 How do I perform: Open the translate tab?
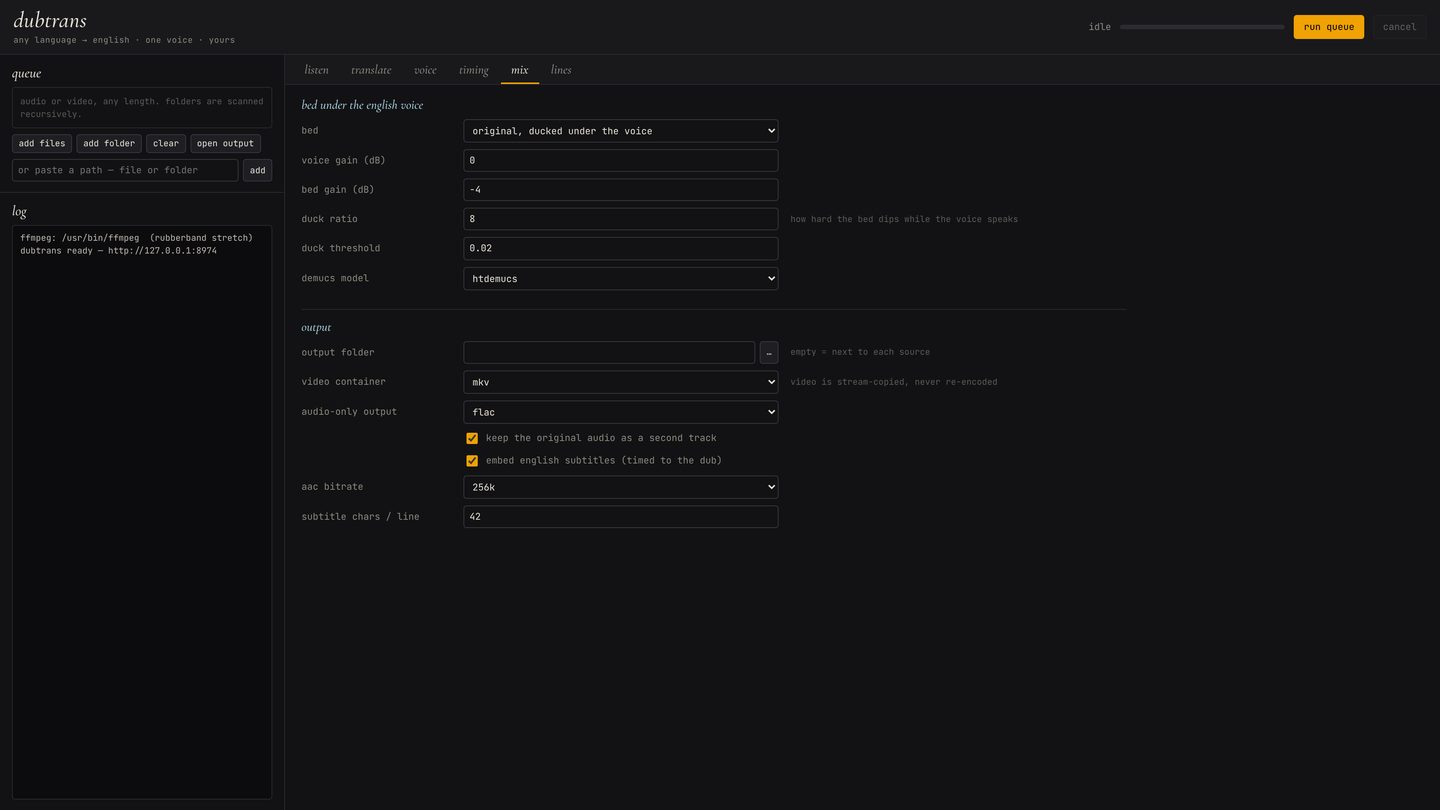point(371,70)
